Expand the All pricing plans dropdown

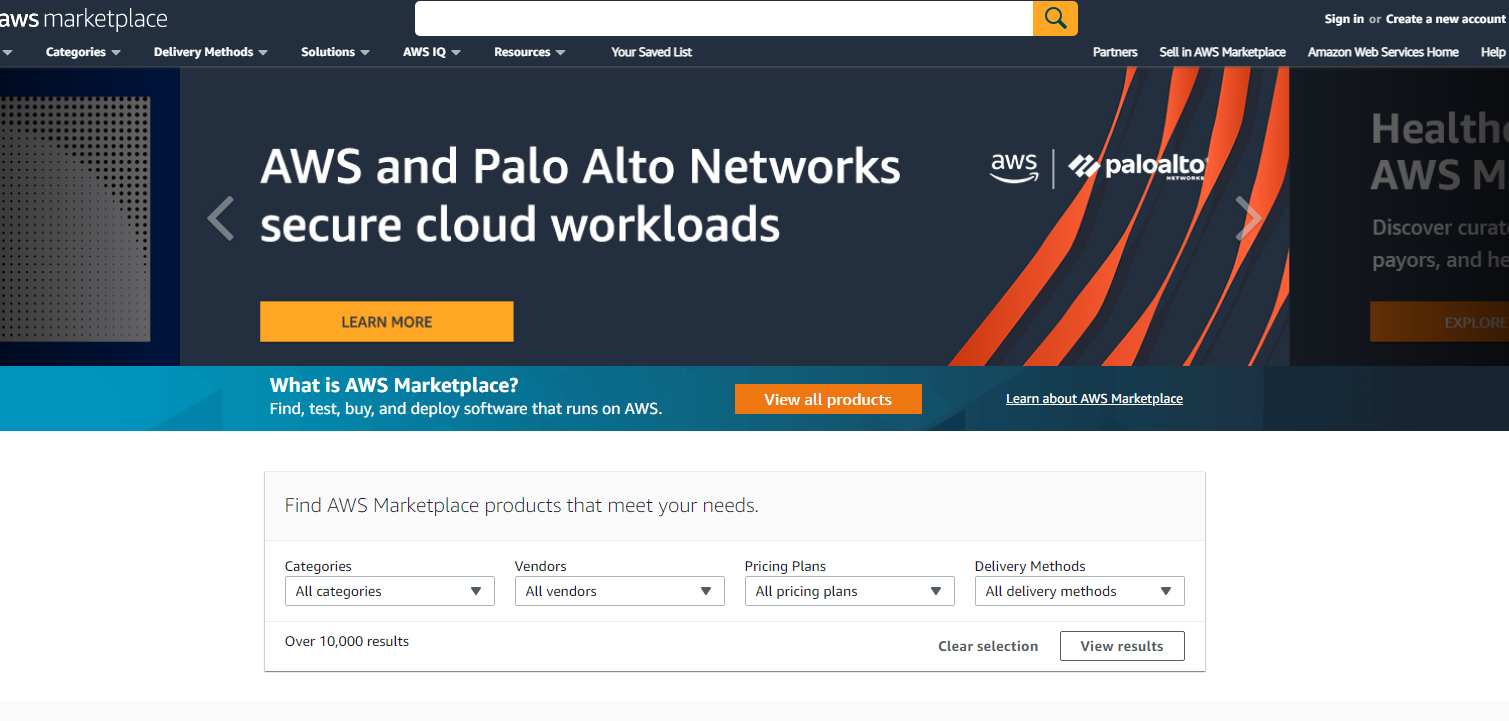(x=850, y=591)
